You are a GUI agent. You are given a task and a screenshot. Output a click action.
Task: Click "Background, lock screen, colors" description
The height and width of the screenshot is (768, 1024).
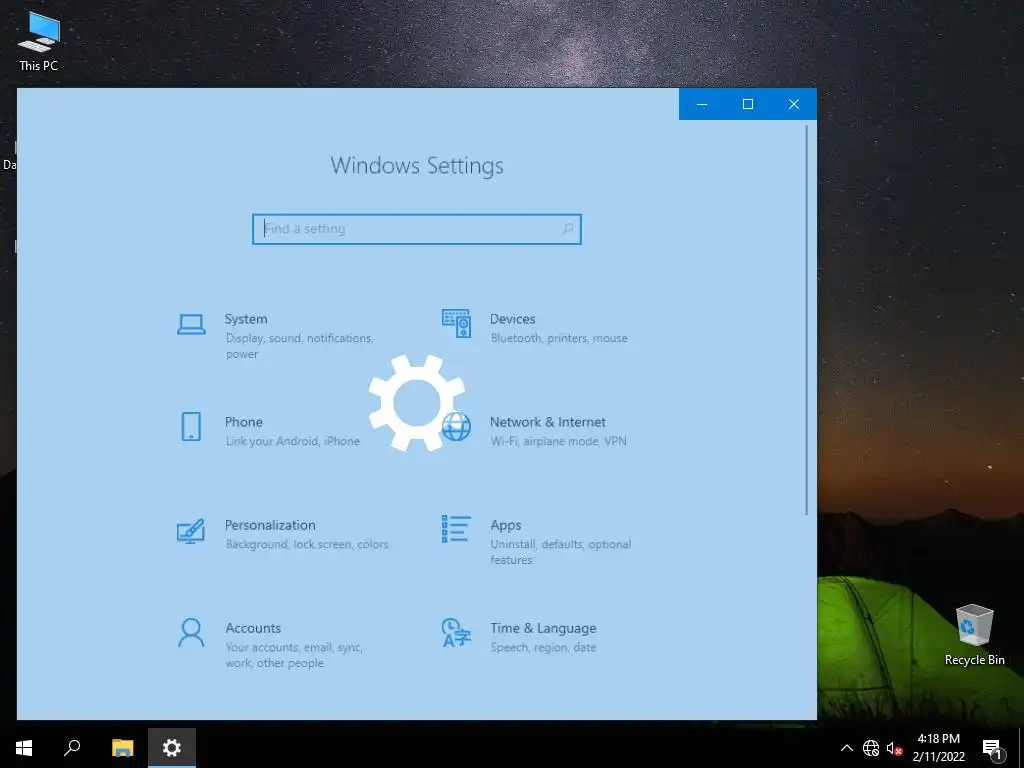(x=307, y=545)
